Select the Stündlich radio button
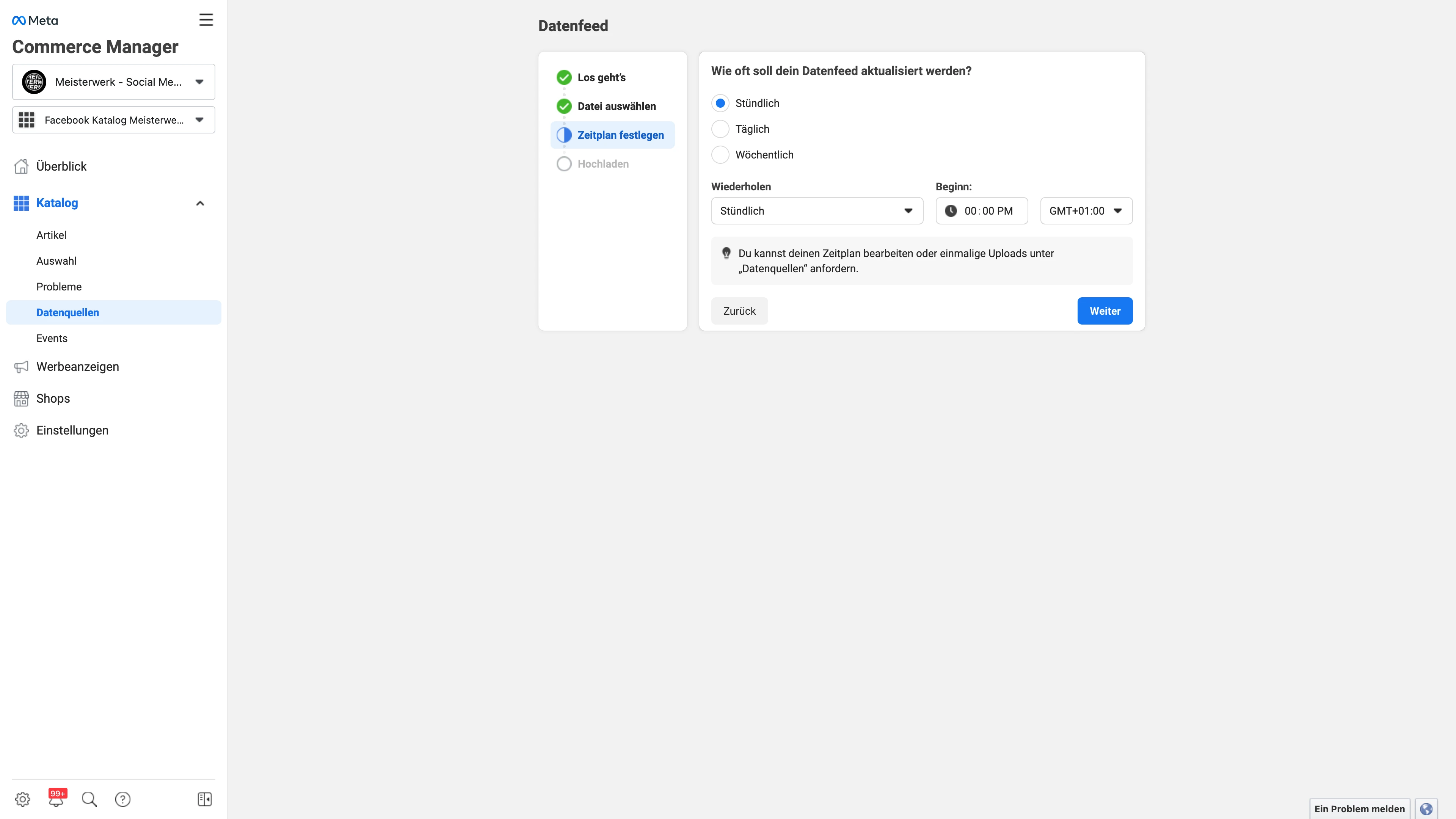The height and width of the screenshot is (819, 1456). click(720, 103)
